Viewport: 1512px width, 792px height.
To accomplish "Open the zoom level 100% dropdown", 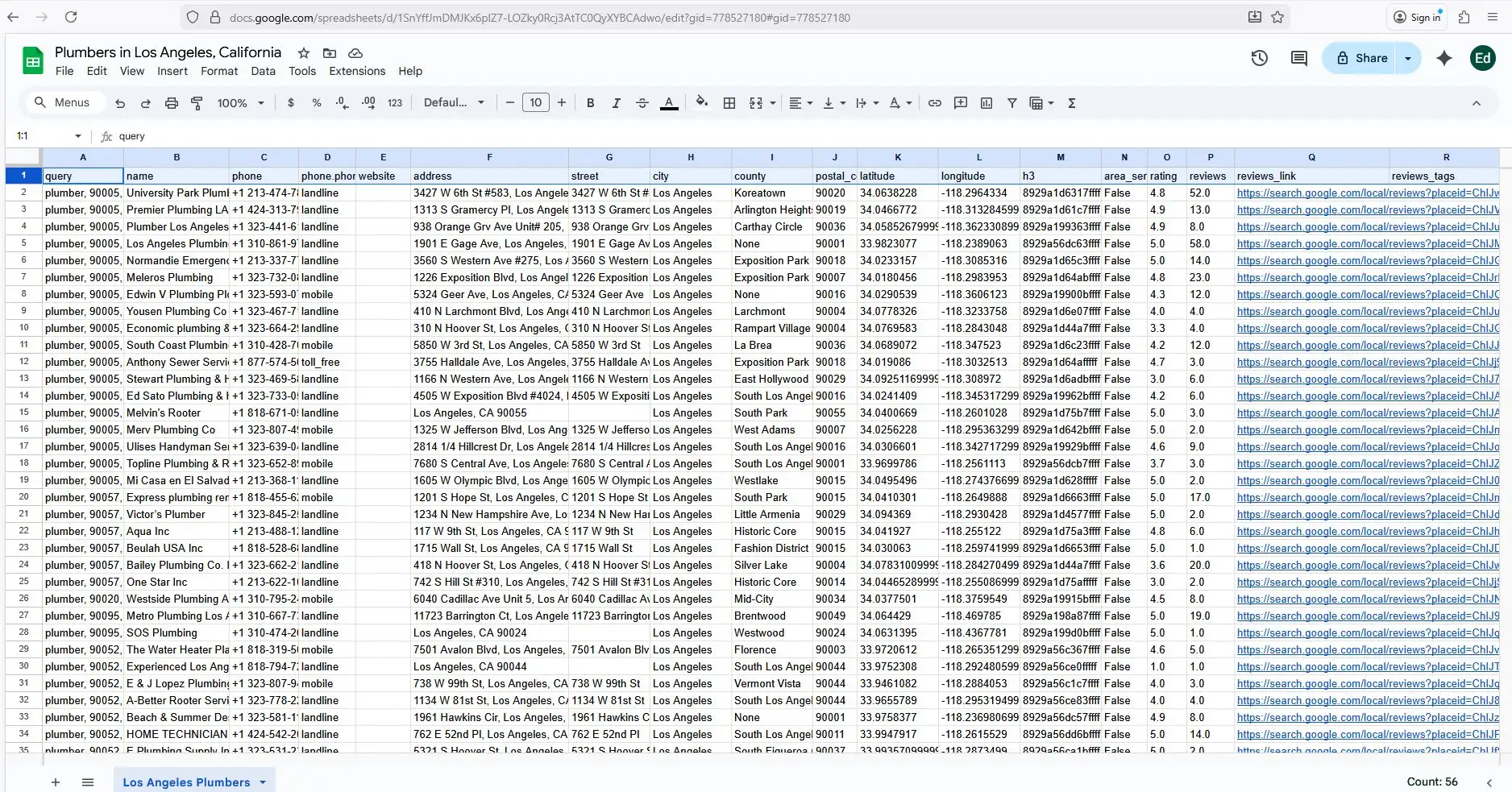I will (240, 103).
